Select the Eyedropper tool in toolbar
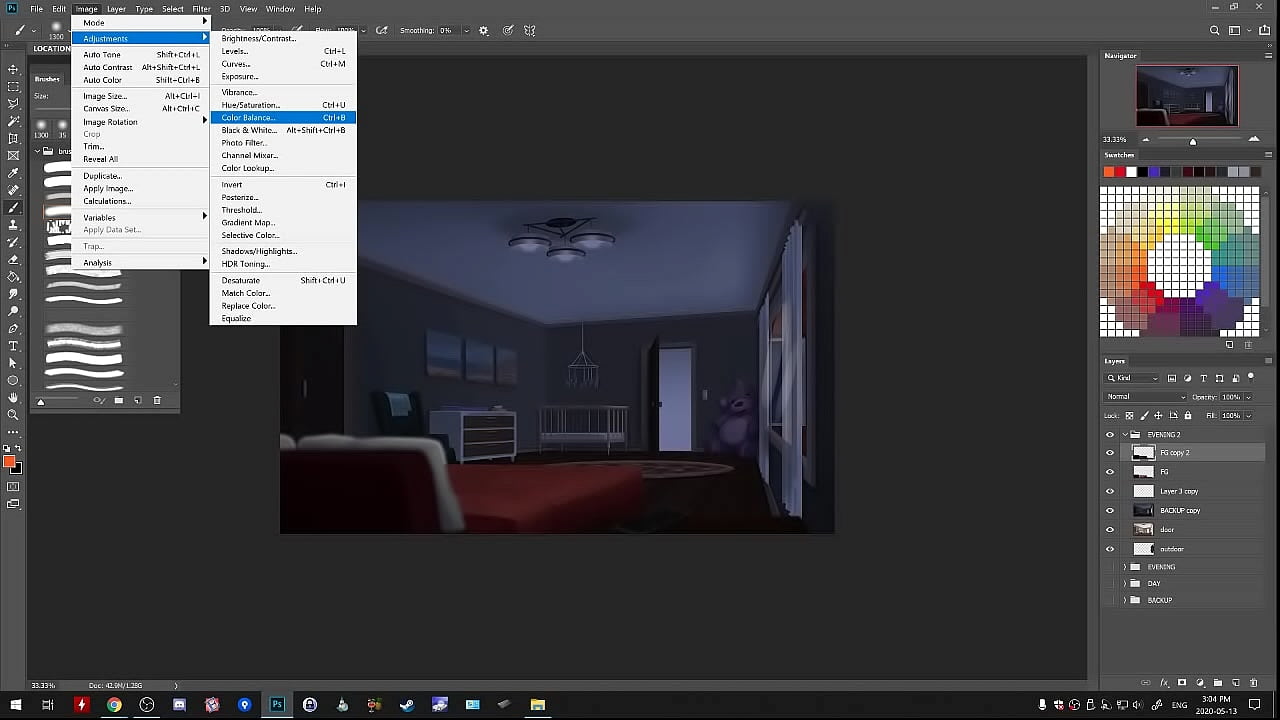 coord(13,173)
